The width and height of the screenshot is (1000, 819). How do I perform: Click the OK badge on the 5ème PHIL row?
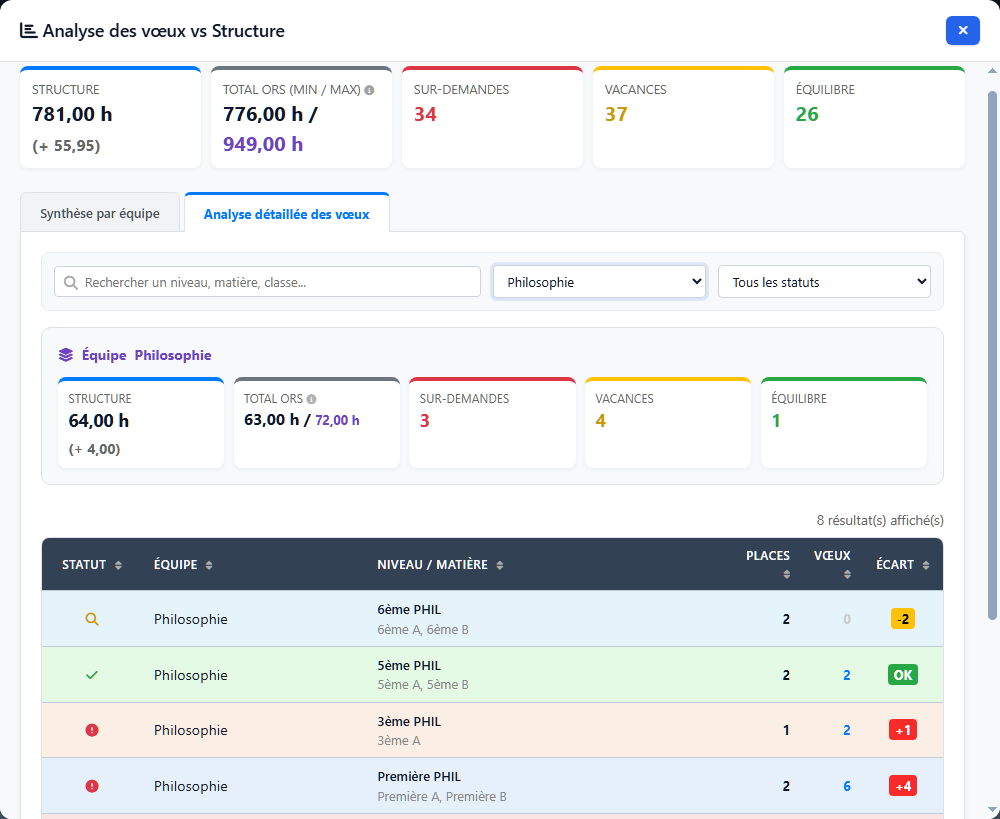tap(902, 675)
